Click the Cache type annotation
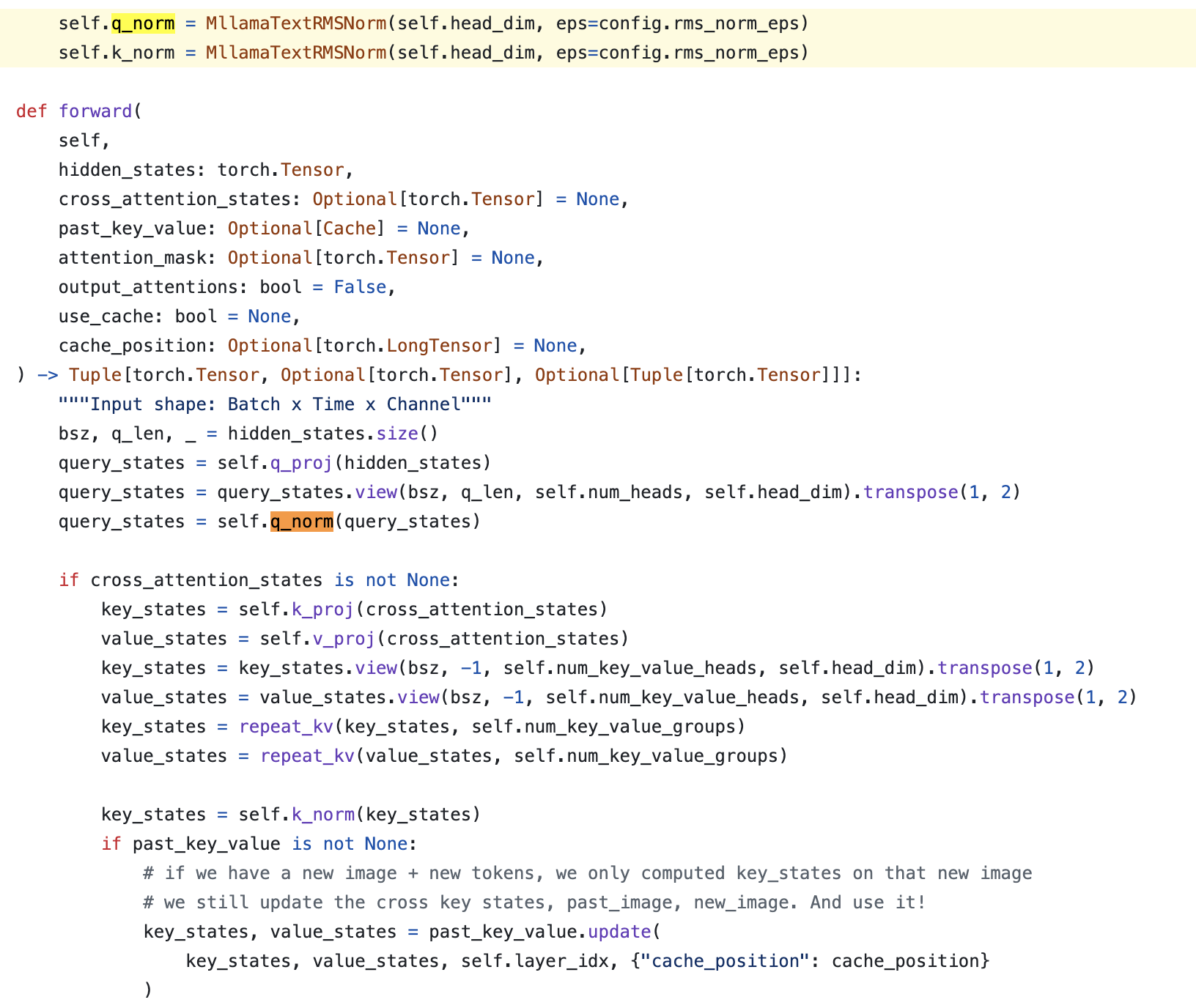The image size is (1196, 1008). [350, 229]
